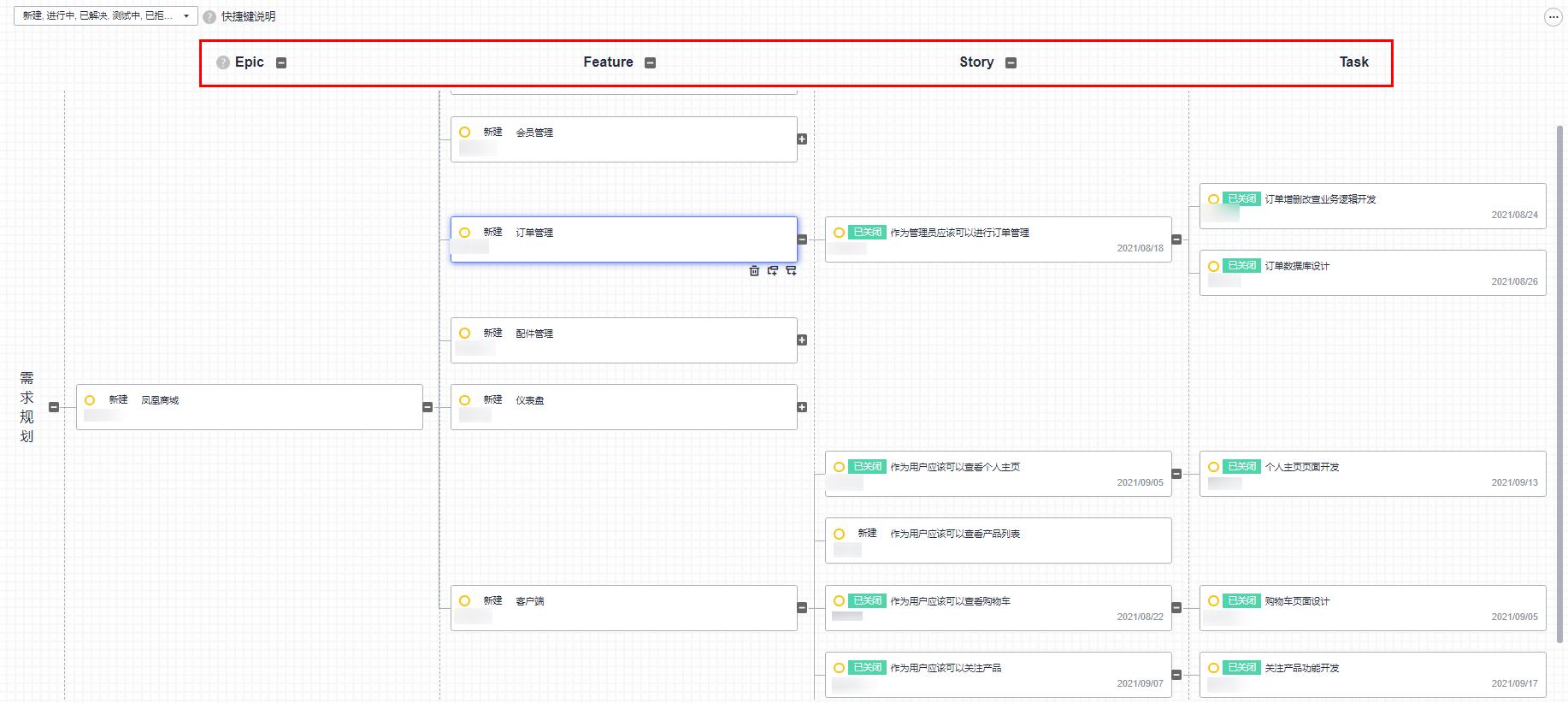This screenshot has width=1568, height=703.
Task: Click the status circle on 凤凰商城 card
Action: tap(90, 400)
